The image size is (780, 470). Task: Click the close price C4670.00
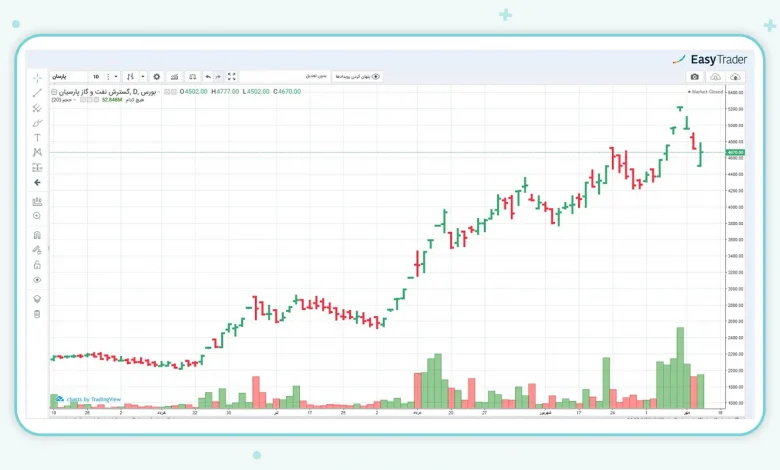click(x=287, y=92)
